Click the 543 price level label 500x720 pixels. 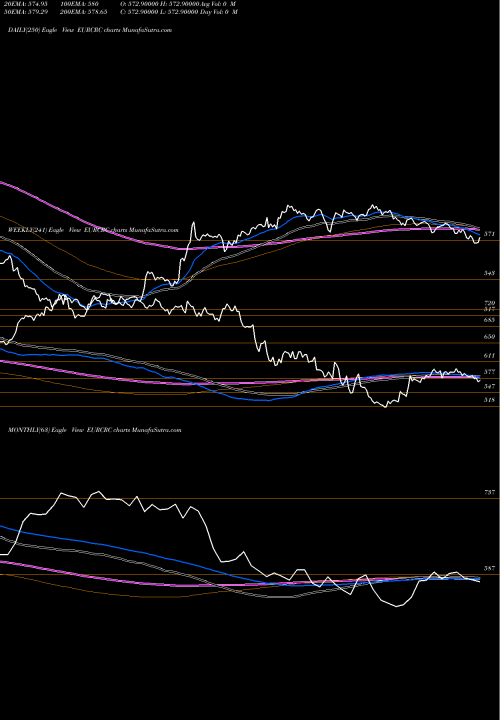pyautogui.click(x=489, y=273)
